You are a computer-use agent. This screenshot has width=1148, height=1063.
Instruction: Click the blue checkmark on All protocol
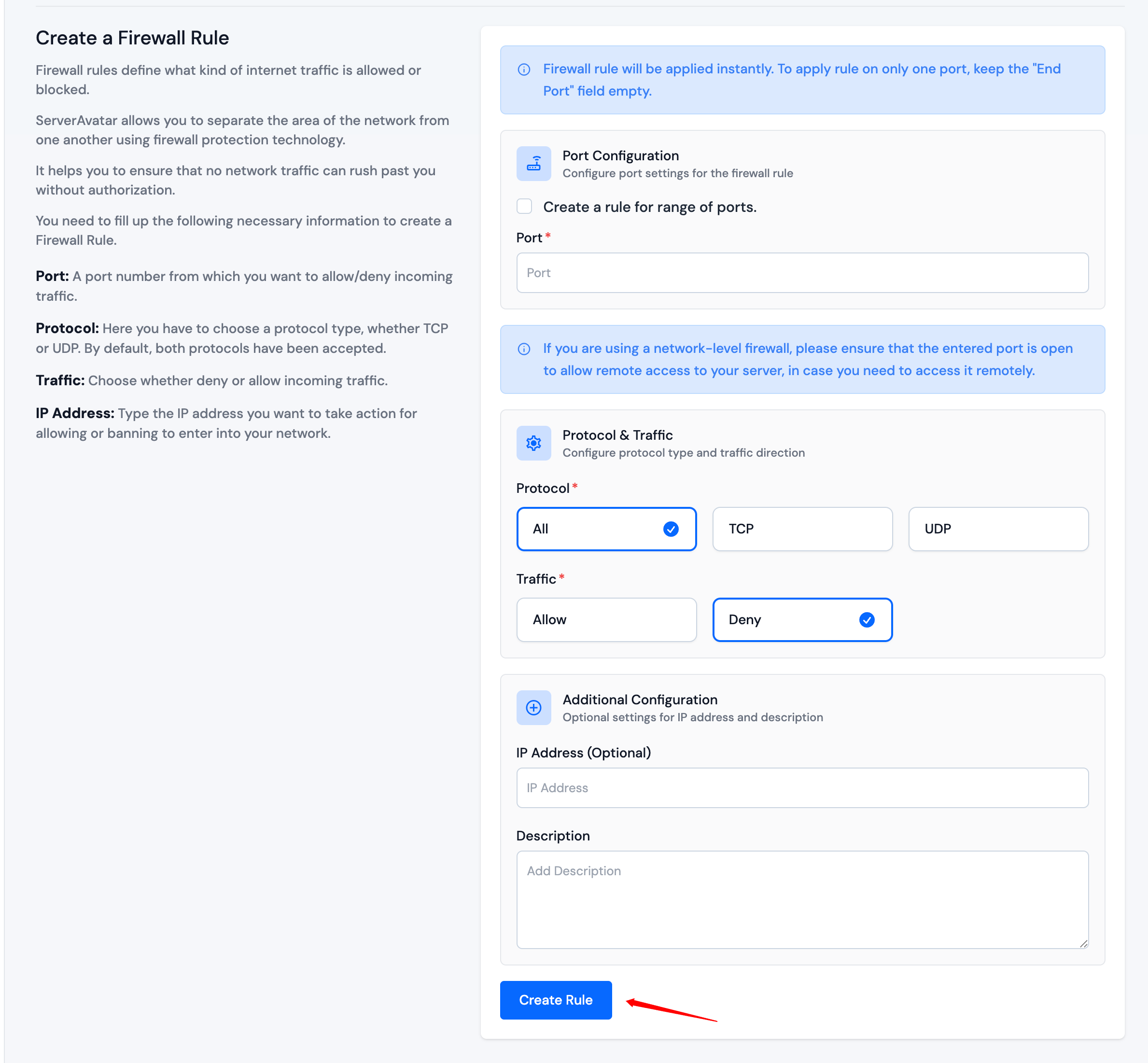(x=671, y=529)
